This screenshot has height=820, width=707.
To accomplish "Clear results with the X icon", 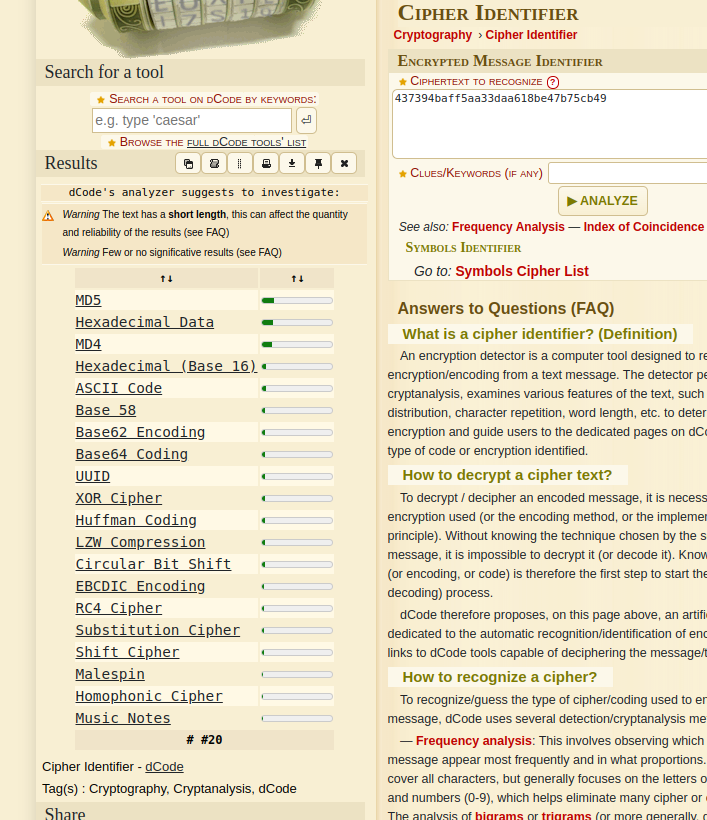I will (x=344, y=164).
